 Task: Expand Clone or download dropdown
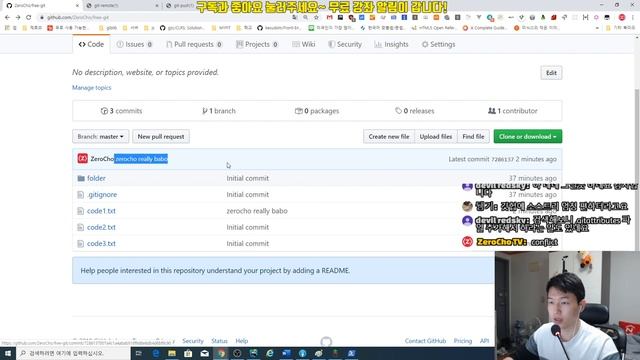(x=527, y=136)
